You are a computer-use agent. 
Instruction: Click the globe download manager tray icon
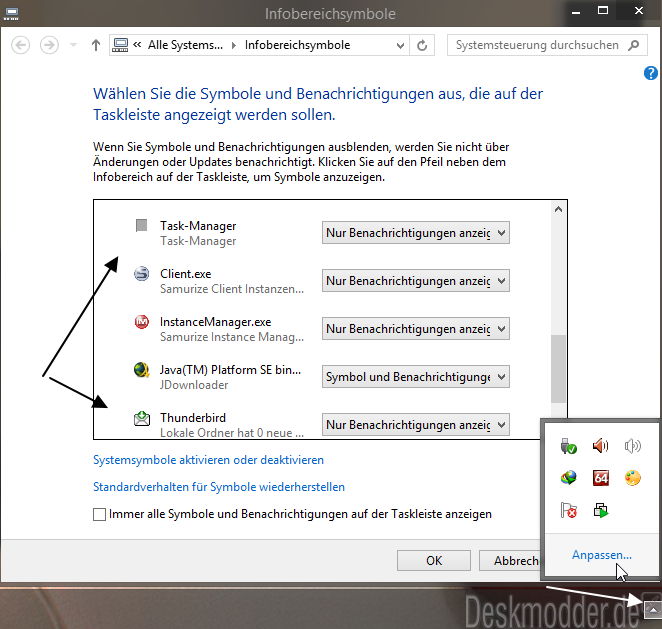568,478
